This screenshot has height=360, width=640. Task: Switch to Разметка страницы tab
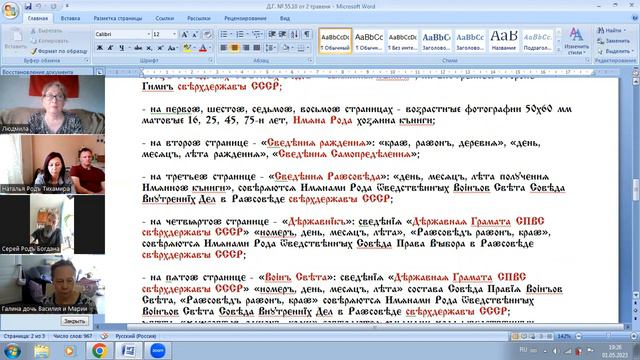click(x=118, y=18)
